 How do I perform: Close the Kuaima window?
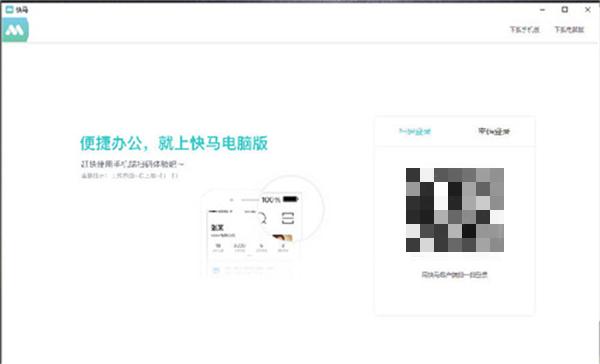click(x=588, y=10)
